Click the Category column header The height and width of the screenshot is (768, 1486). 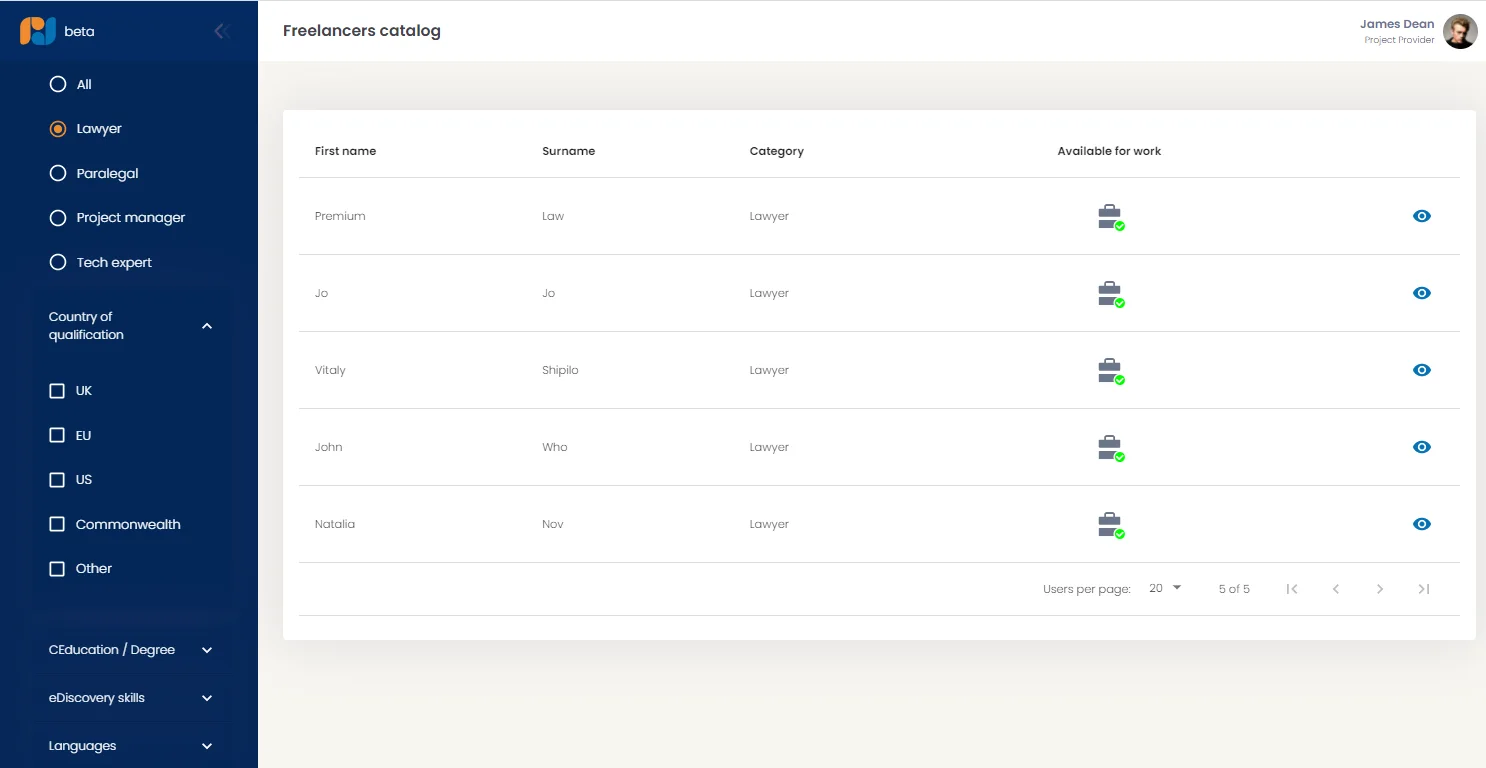[x=777, y=151]
